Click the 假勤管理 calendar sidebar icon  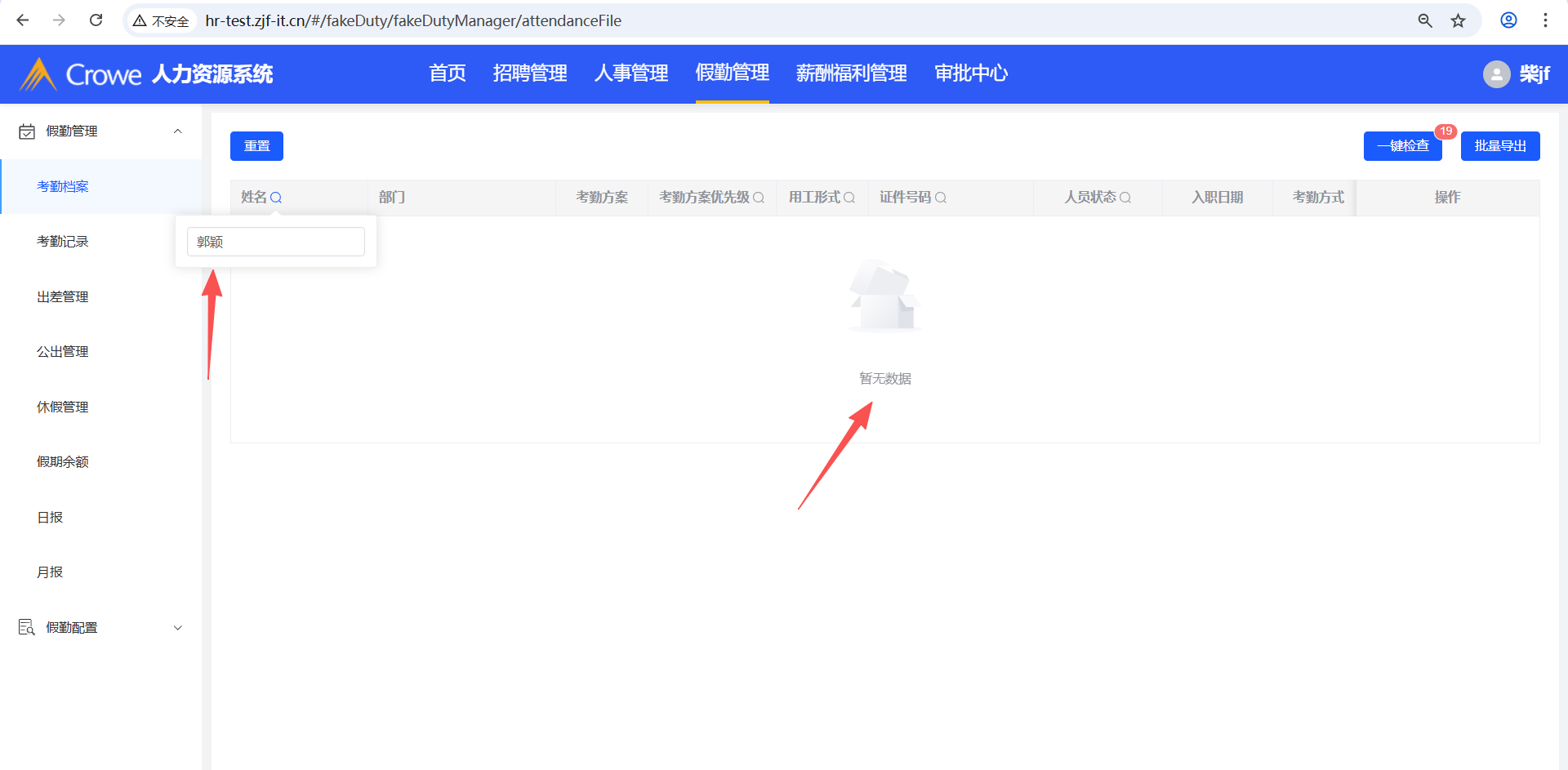[27, 131]
